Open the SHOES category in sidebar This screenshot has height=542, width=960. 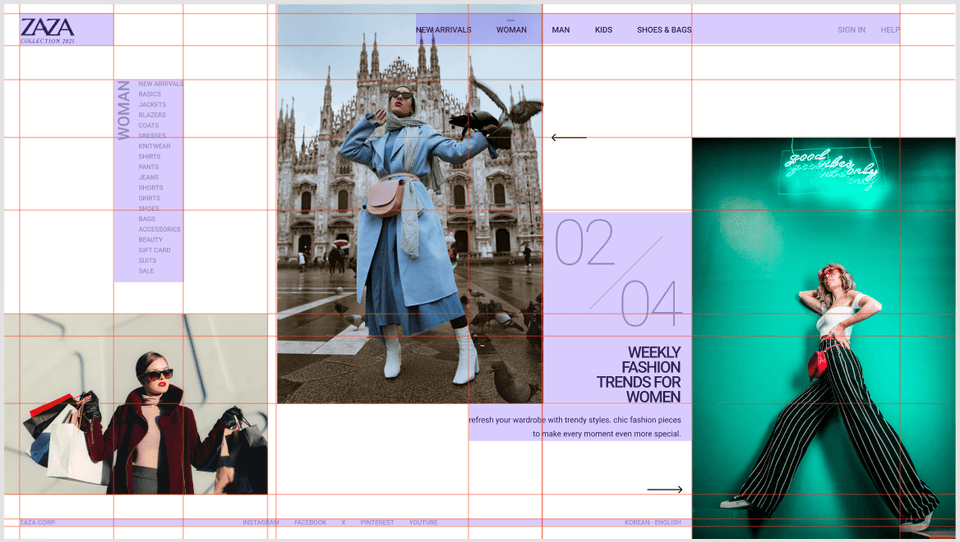(x=148, y=209)
